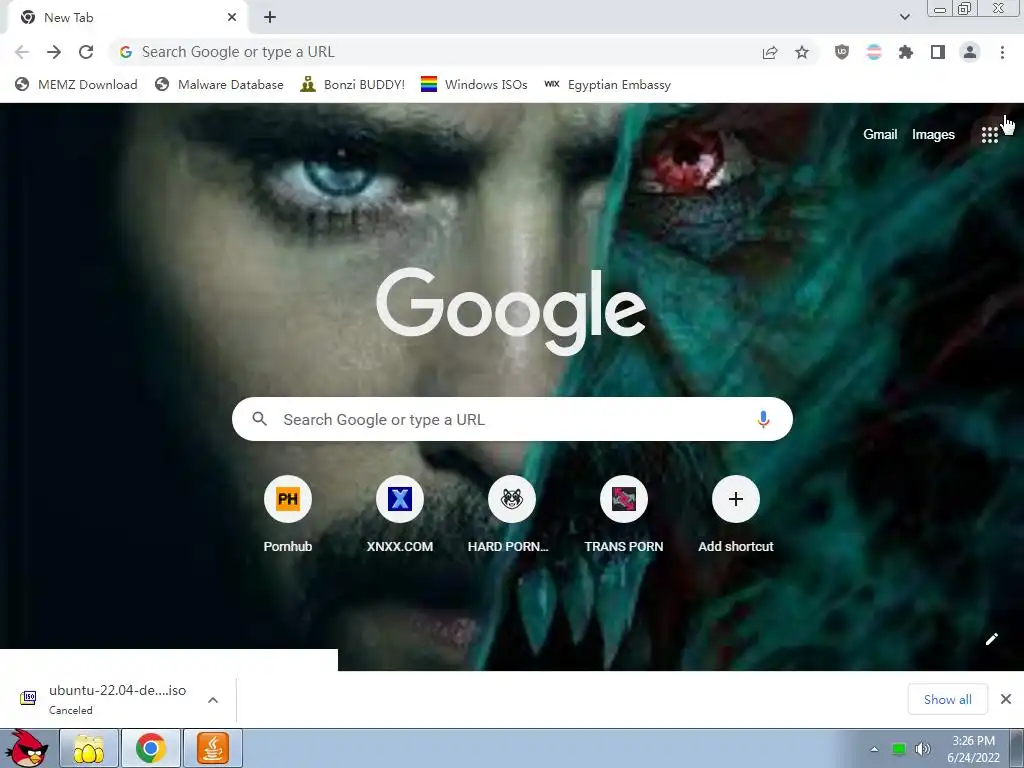Open the Bonzi BUDDY! bookmark
This screenshot has width=1024, height=768.
coord(353,85)
